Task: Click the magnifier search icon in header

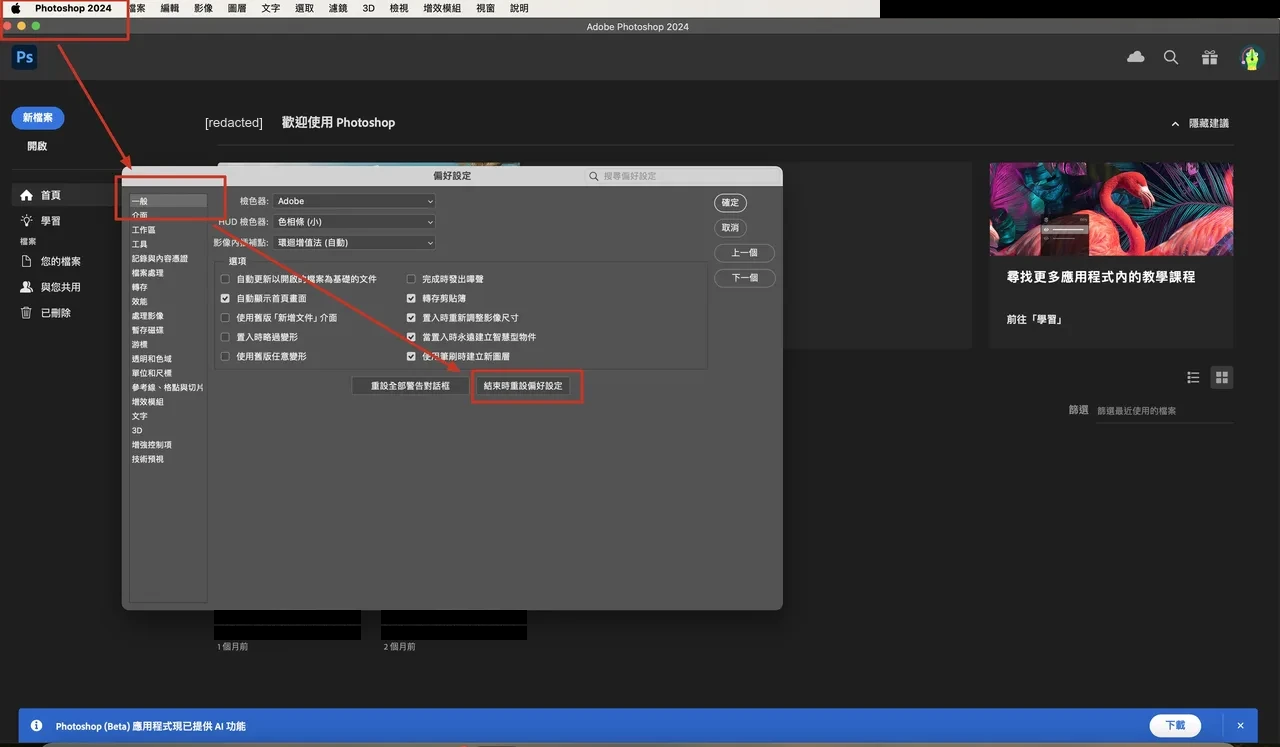Action: coord(1171,58)
